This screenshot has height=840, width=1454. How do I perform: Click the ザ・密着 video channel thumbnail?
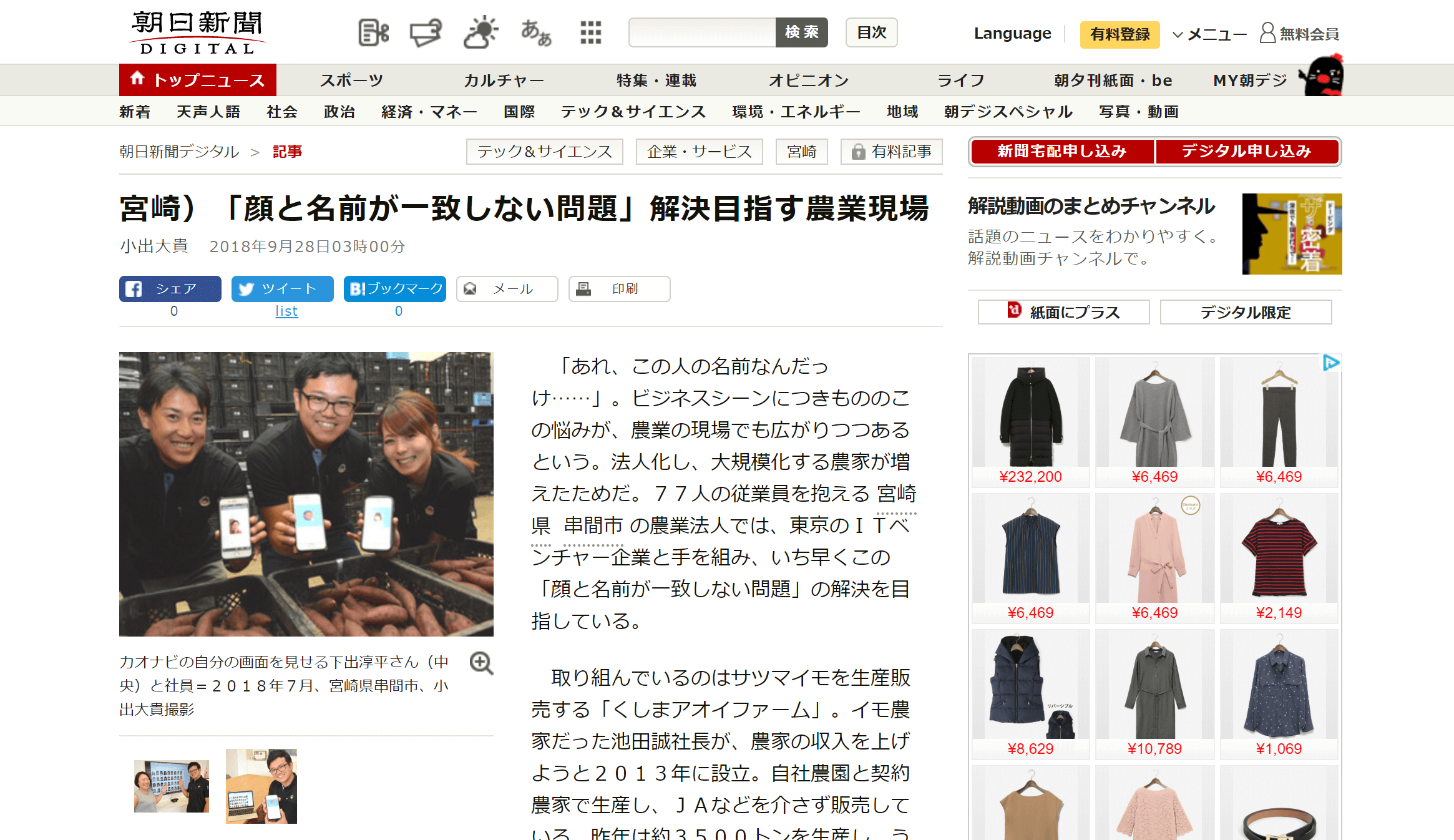pos(1292,234)
